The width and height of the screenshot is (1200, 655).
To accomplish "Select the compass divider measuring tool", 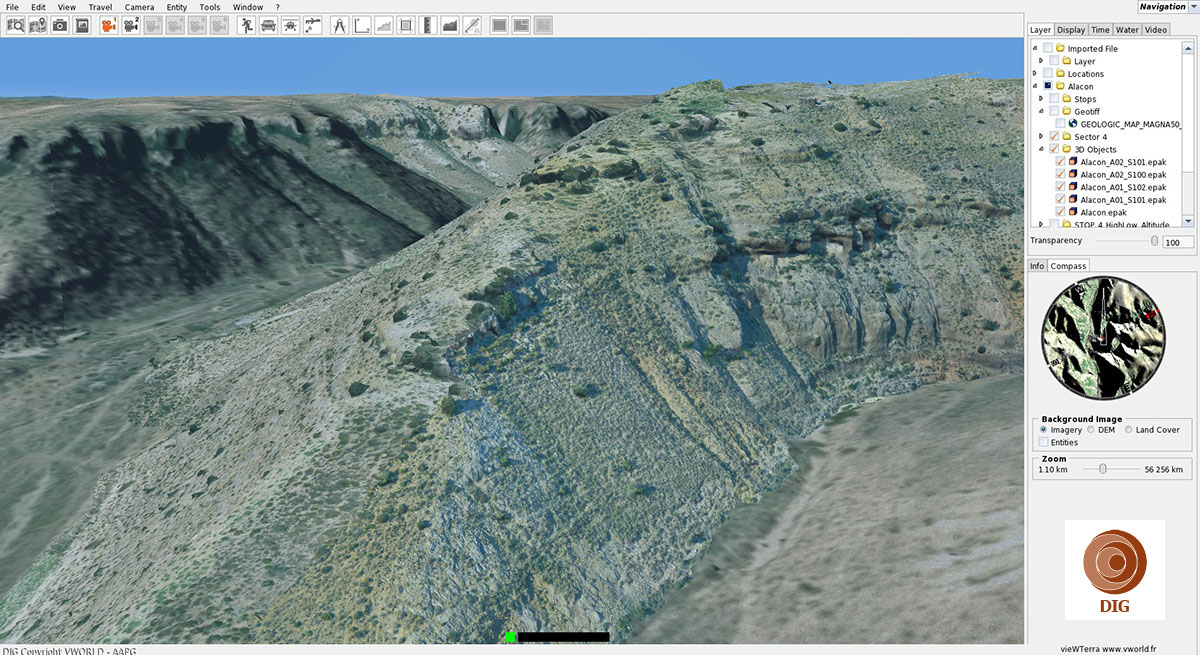I will coord(340,25).
